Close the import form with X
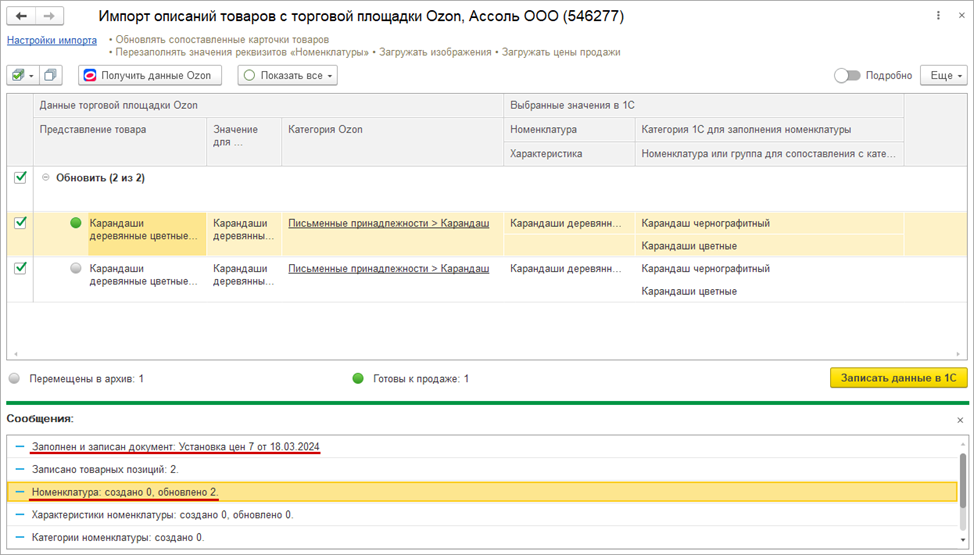974x555 pixels. click(960, 17)
